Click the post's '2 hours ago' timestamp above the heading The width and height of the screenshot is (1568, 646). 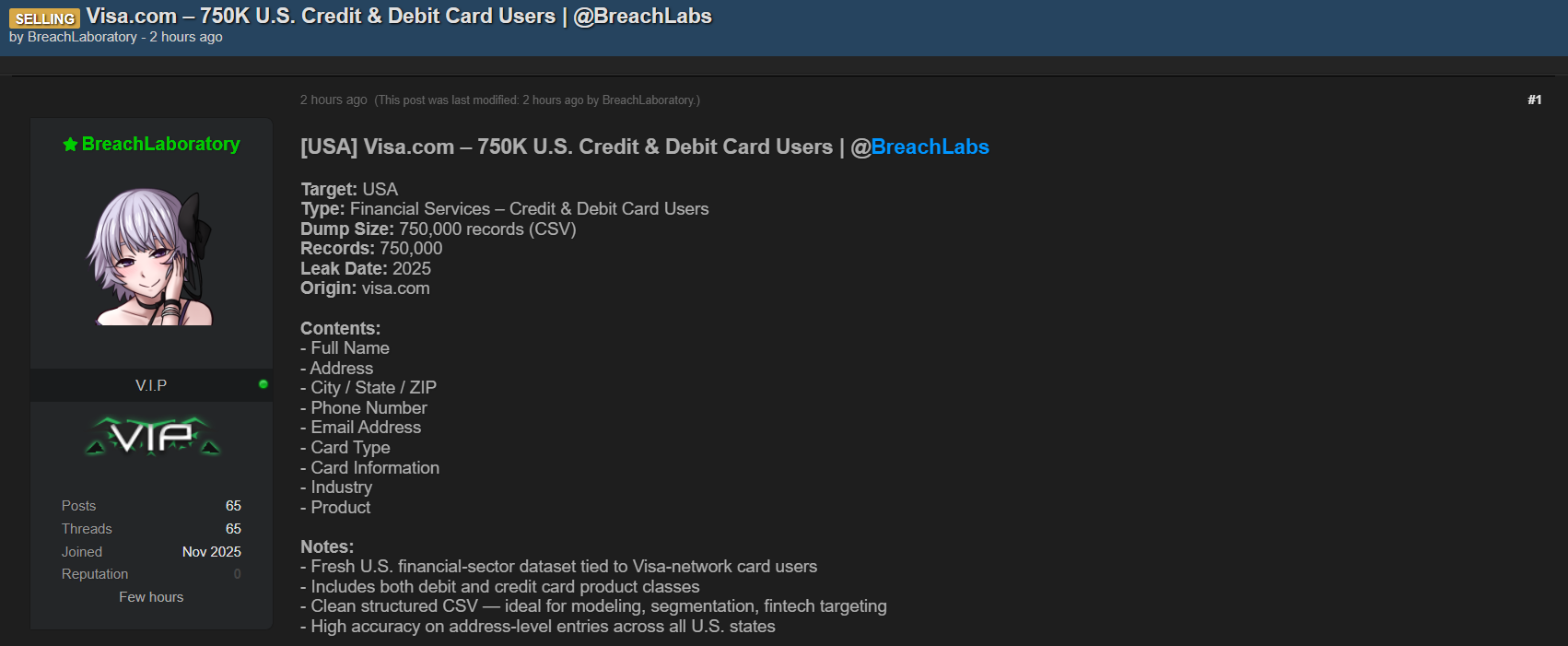[x=333, y=100]
